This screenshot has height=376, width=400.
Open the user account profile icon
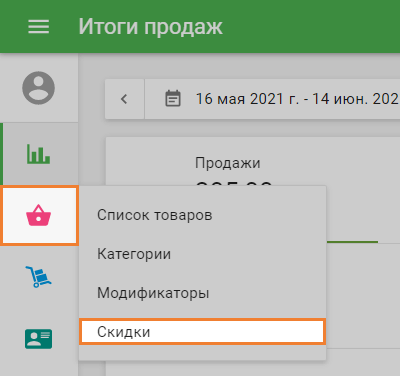coord(39,88)
